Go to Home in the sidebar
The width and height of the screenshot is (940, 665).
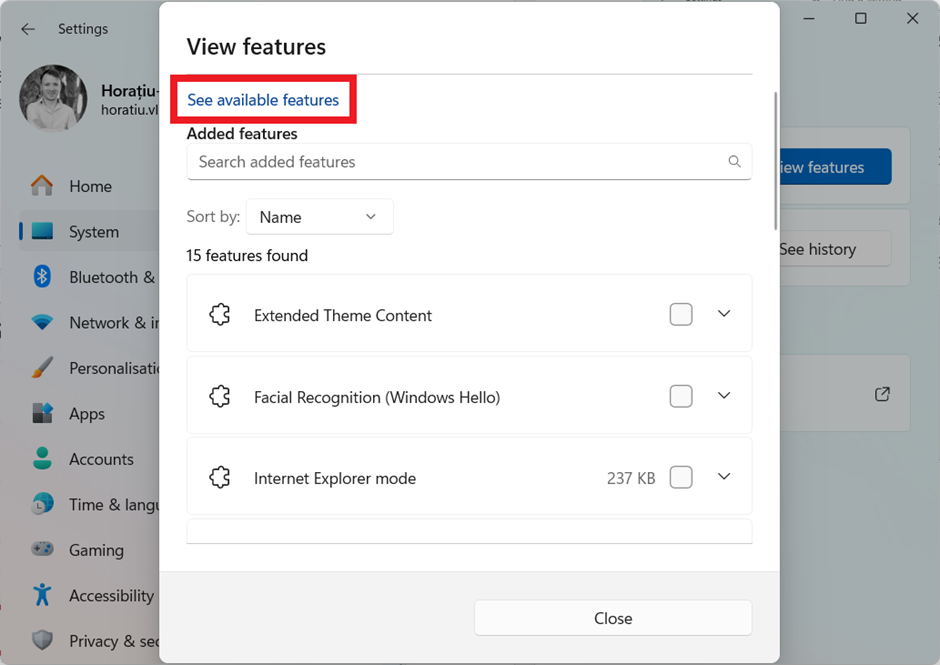91,186
